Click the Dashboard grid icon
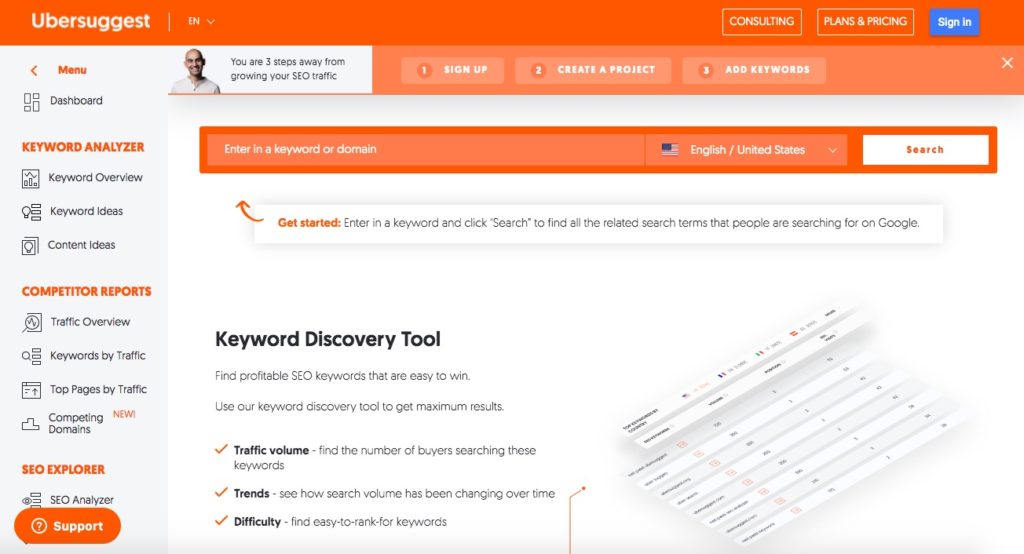The width and height of the screenshot is (1024, 554). coord(31,102)
